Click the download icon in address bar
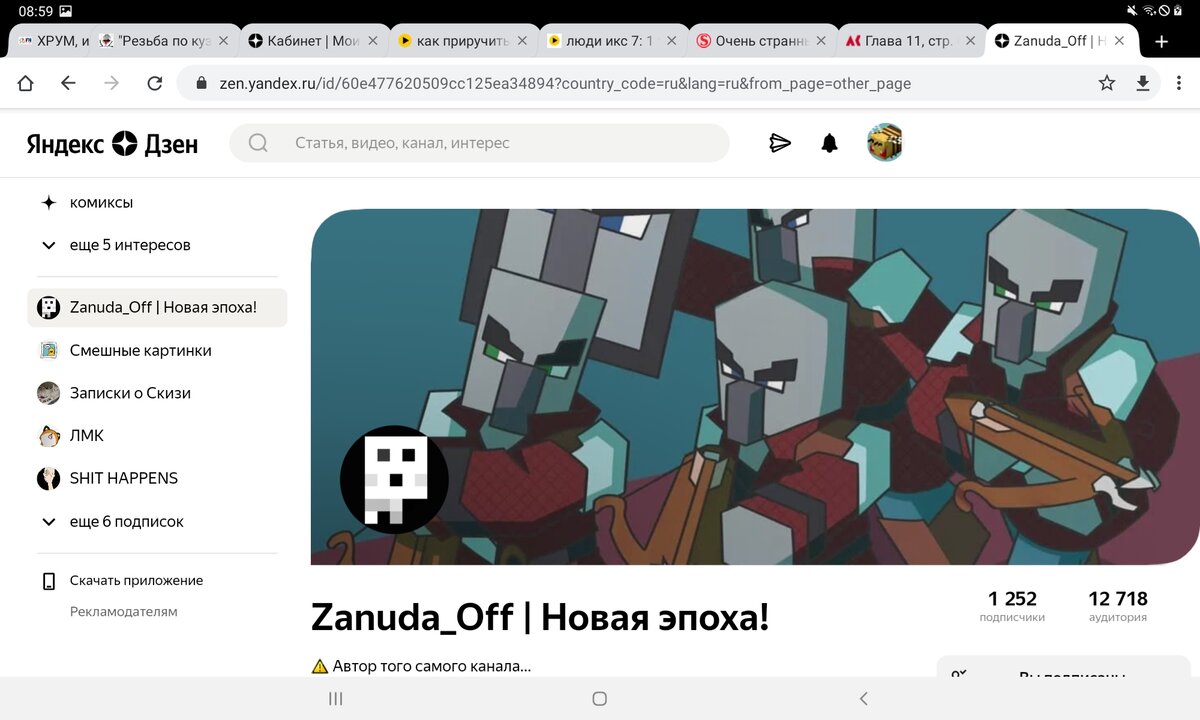The height and width of the screenshot is (720, 1200). 1143,84
